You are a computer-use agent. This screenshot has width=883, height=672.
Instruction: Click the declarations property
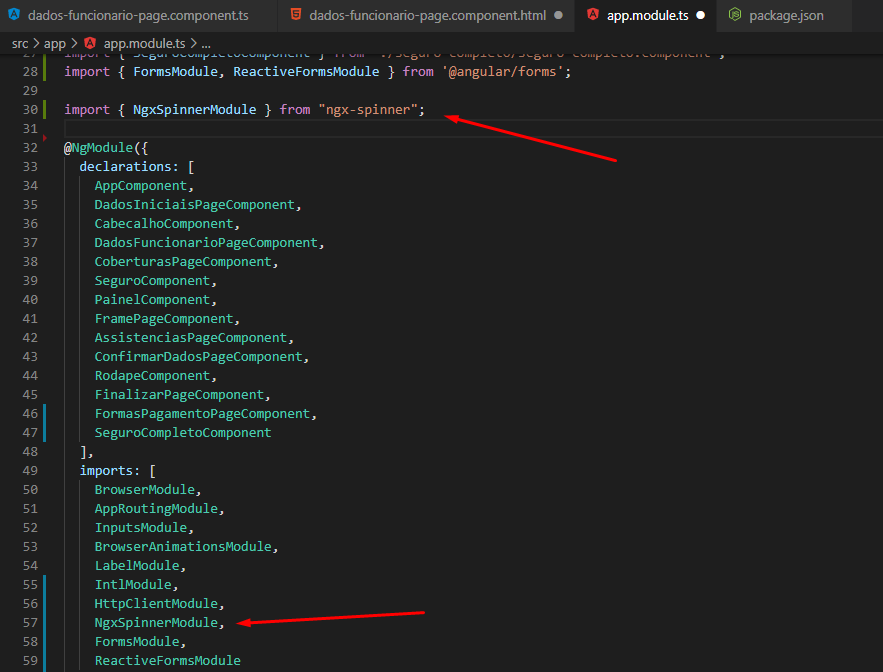125,167
